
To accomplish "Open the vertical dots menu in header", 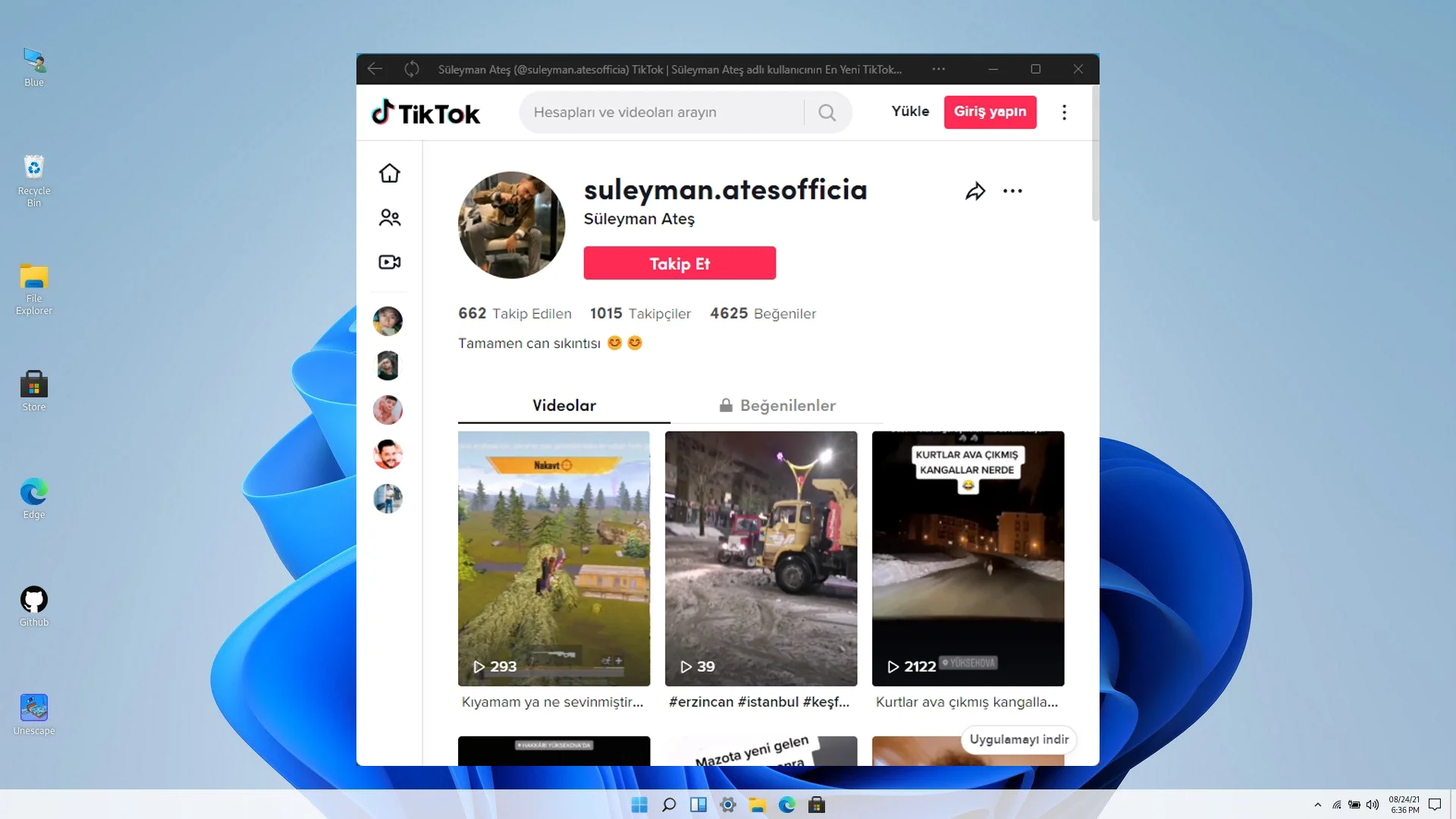I will click(x=1064, y=112).
